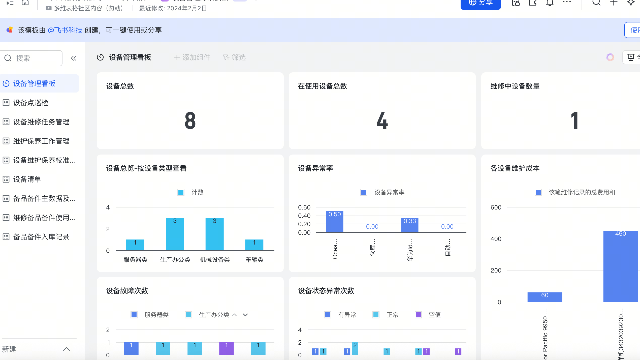Open the 备品备件主数据 table in the sidebar

coord(39,198)
